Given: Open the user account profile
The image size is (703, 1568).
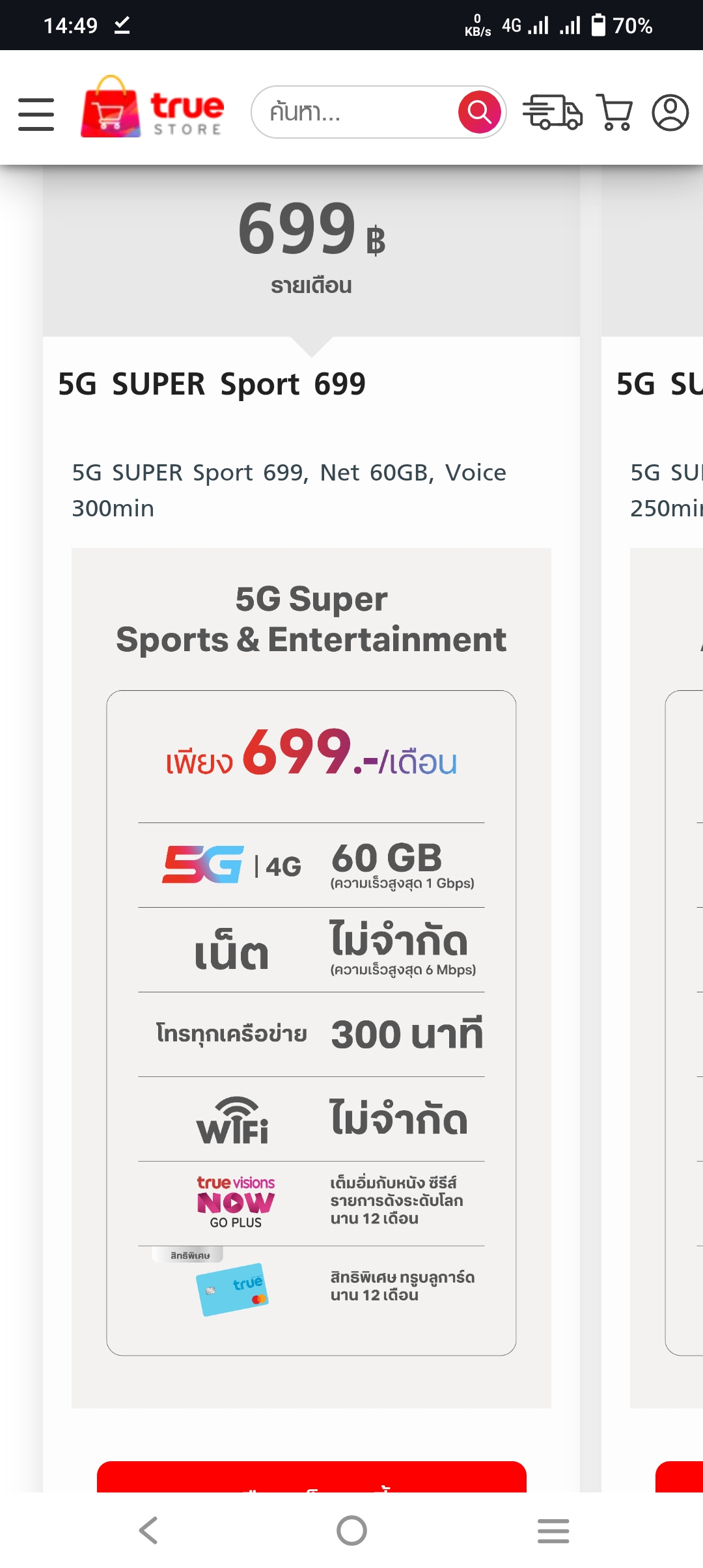Looking at the screenshot, I should pyautogui.click(x=670, y=113).
